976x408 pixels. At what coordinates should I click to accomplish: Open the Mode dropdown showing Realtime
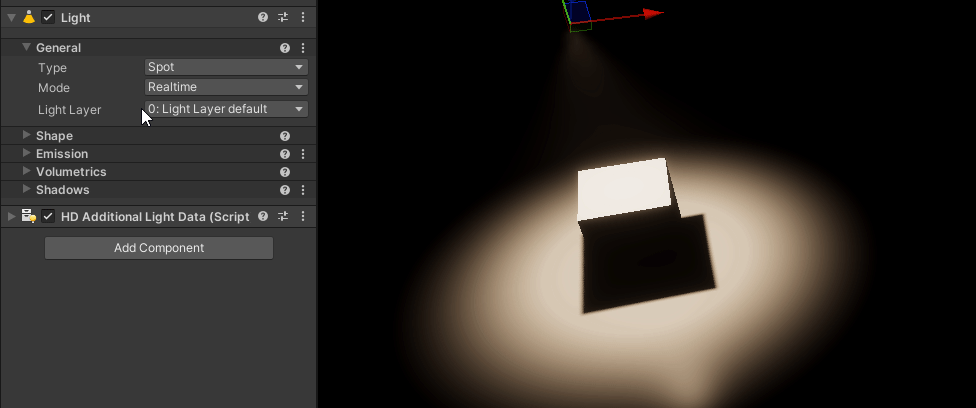226,87
